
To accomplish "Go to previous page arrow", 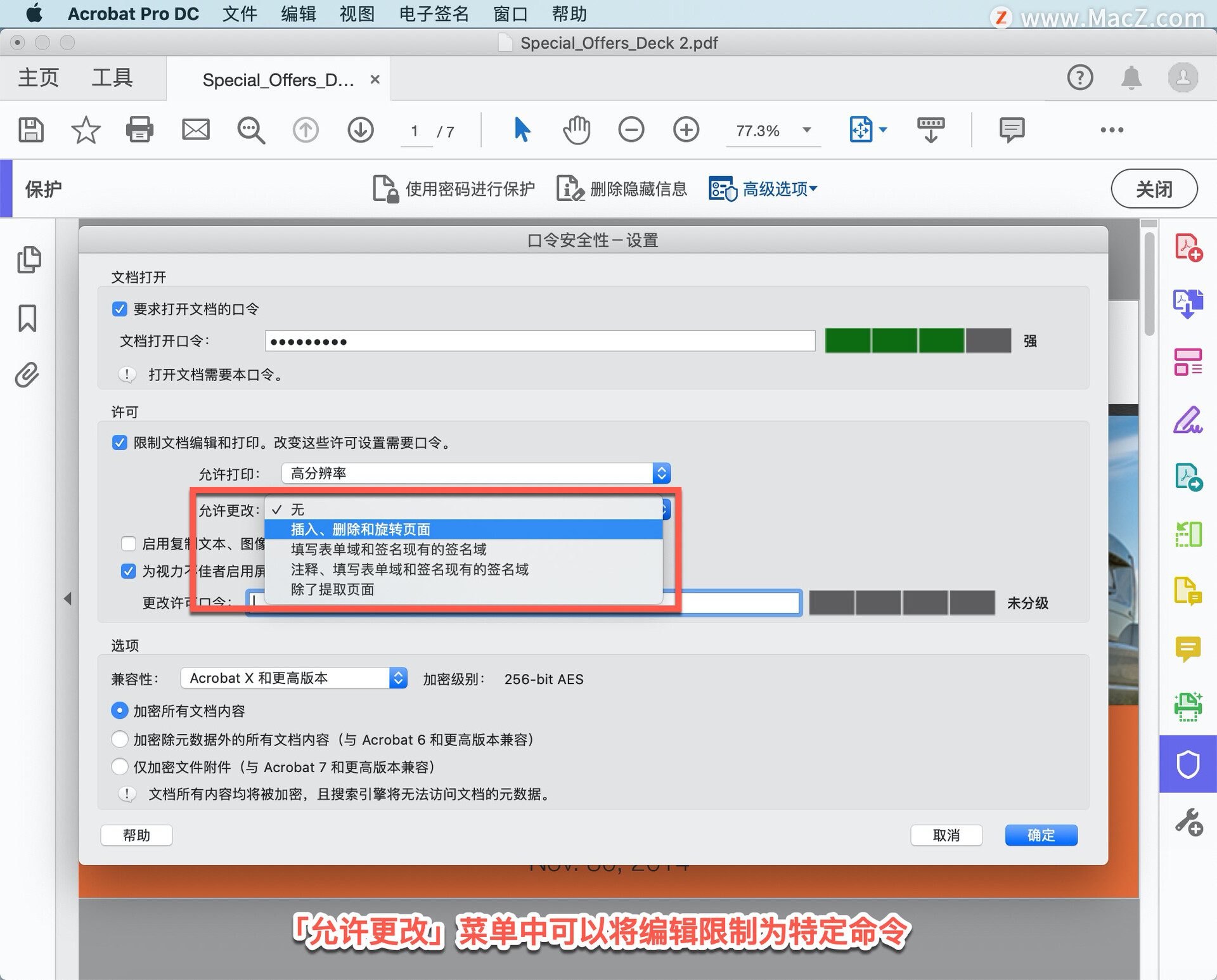I will pos(306,130).
